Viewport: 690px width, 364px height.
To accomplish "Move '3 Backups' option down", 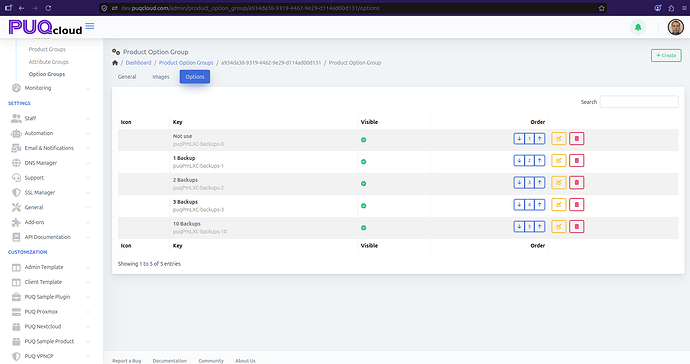I will 519,205.
